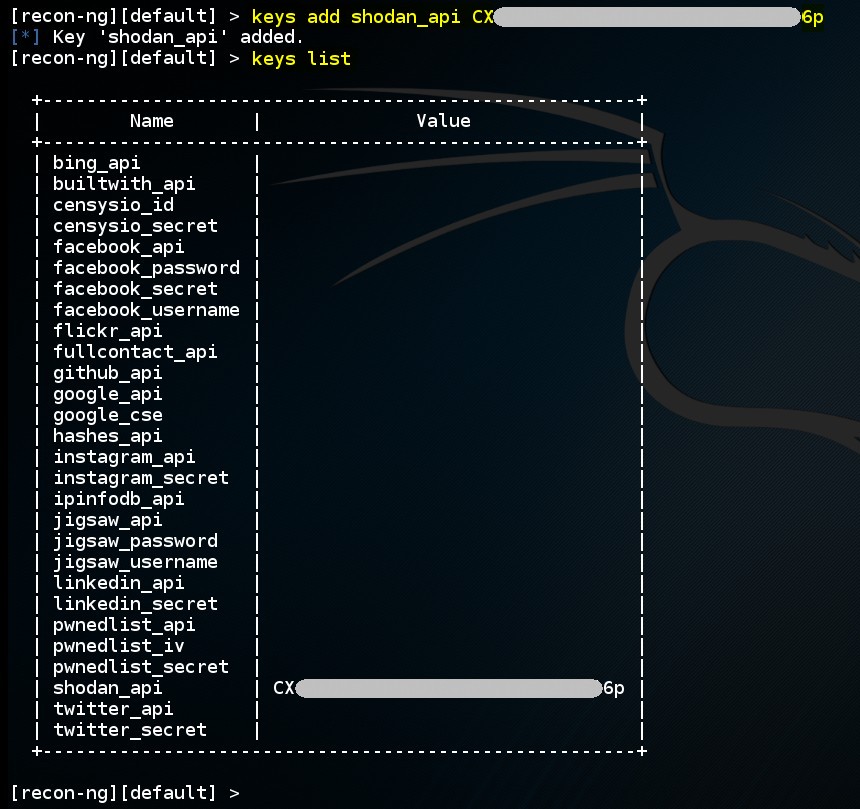Click the "Key 'shodan_api' added." message

tap(178, 37)
